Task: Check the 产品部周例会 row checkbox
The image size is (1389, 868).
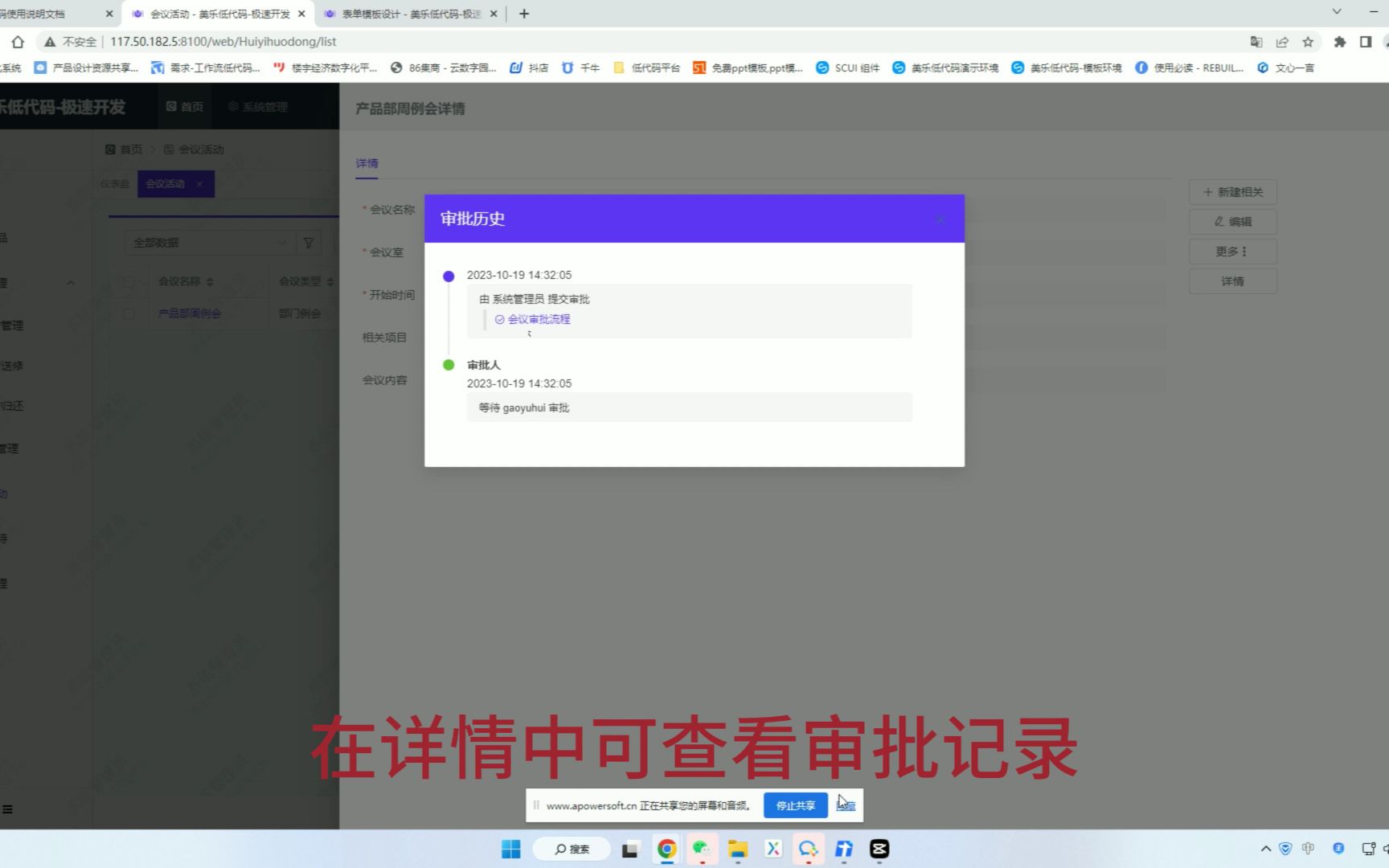Action: pos(129,313)
